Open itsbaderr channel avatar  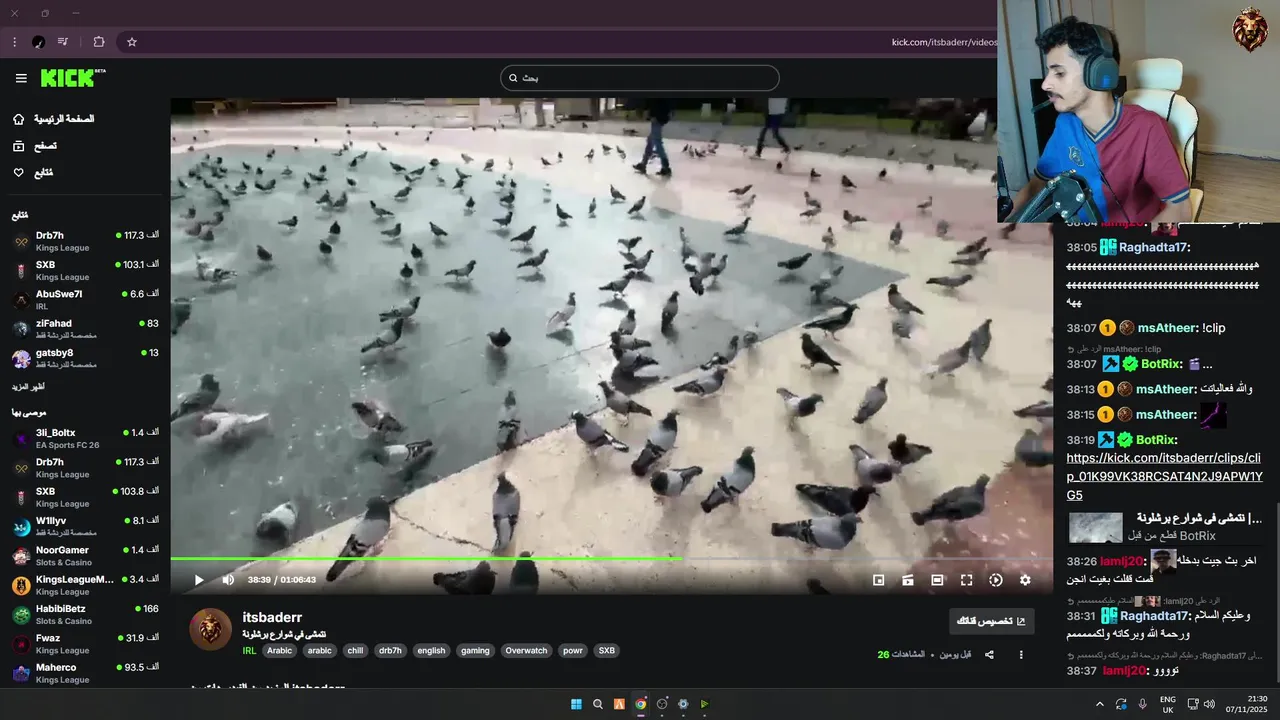coord(211,629)
